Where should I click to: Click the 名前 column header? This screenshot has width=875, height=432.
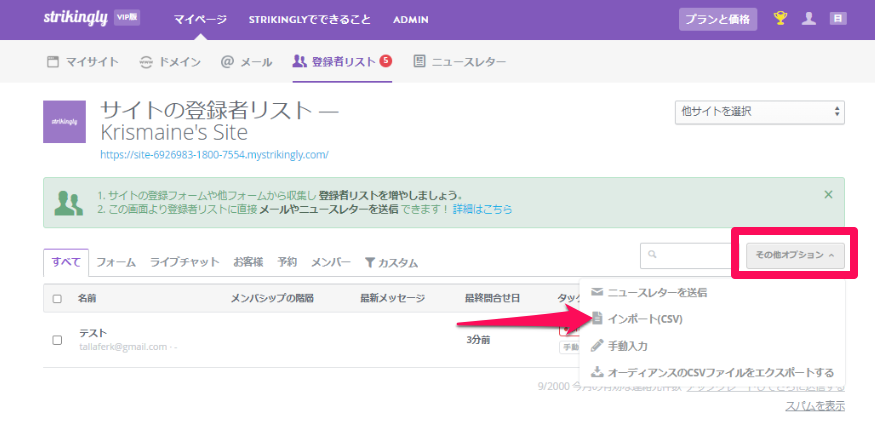[87, 299]
